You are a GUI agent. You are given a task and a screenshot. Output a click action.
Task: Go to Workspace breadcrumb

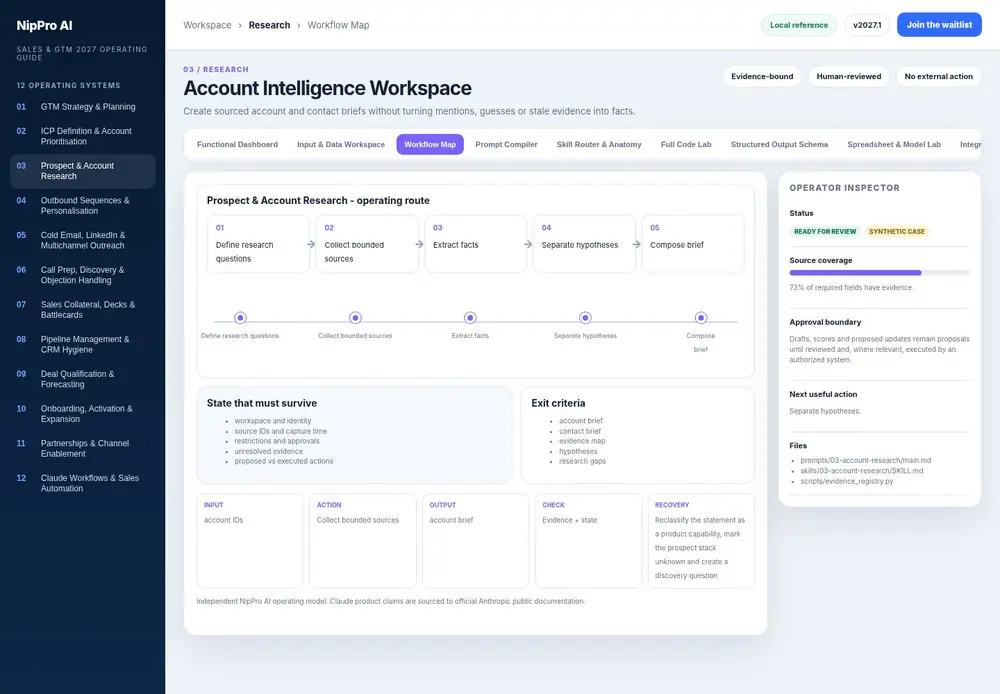(x=207, y=26)
